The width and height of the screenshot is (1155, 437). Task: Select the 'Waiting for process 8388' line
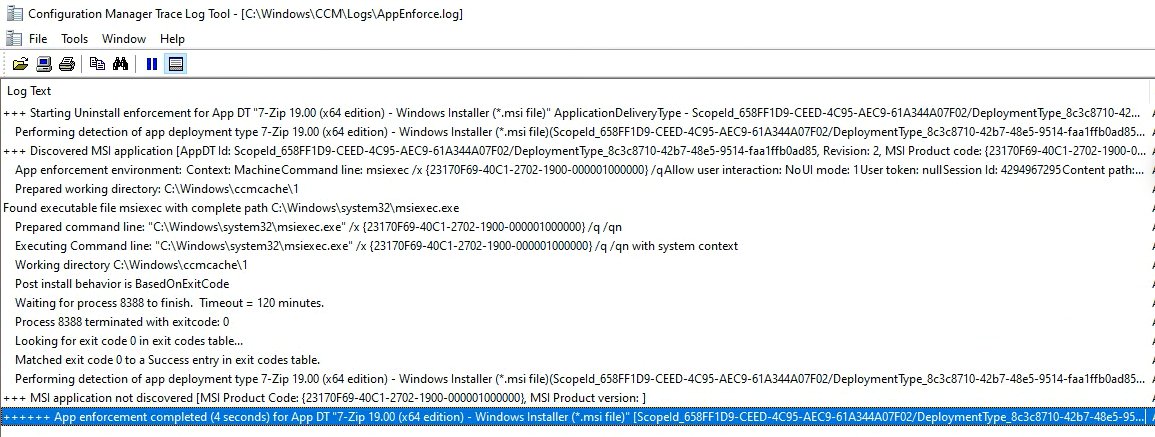(575, 303)
